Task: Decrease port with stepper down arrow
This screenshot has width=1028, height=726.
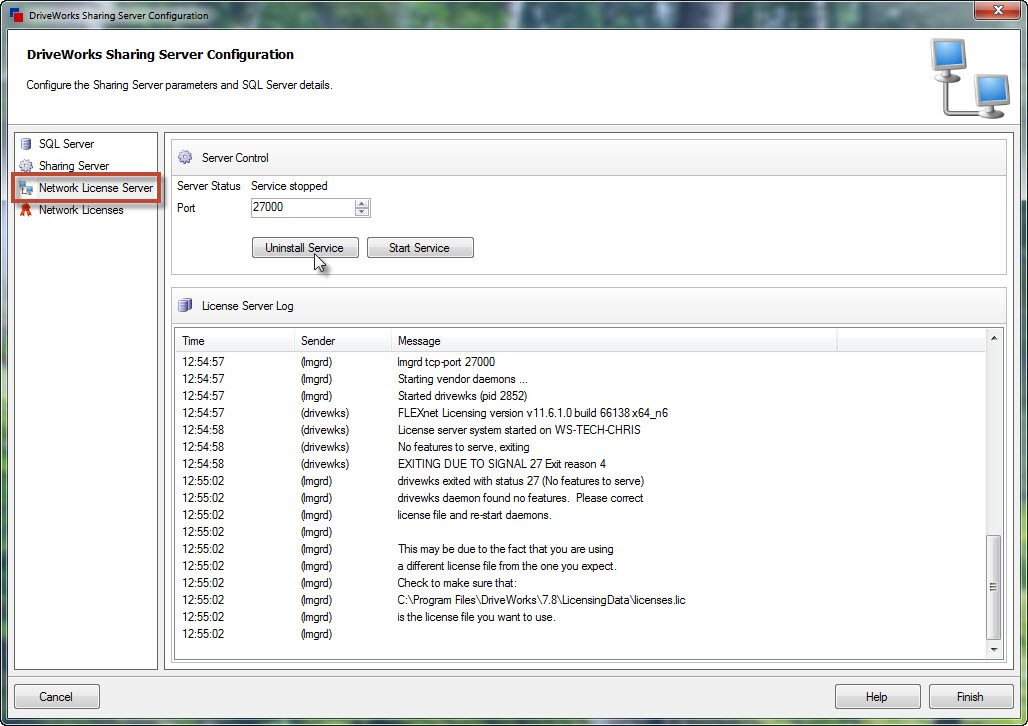Action: click(x=362, y=212)
